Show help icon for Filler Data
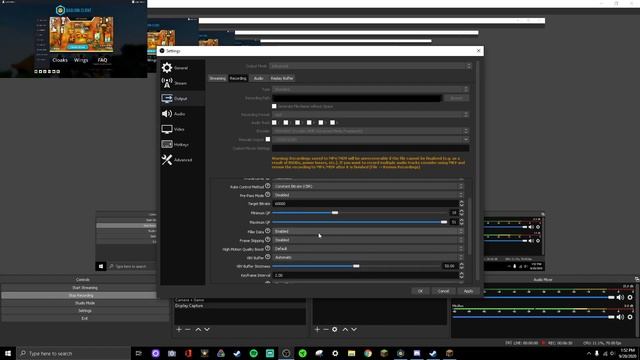The height and width of the screenshot is (360, 640). point(268,231)
